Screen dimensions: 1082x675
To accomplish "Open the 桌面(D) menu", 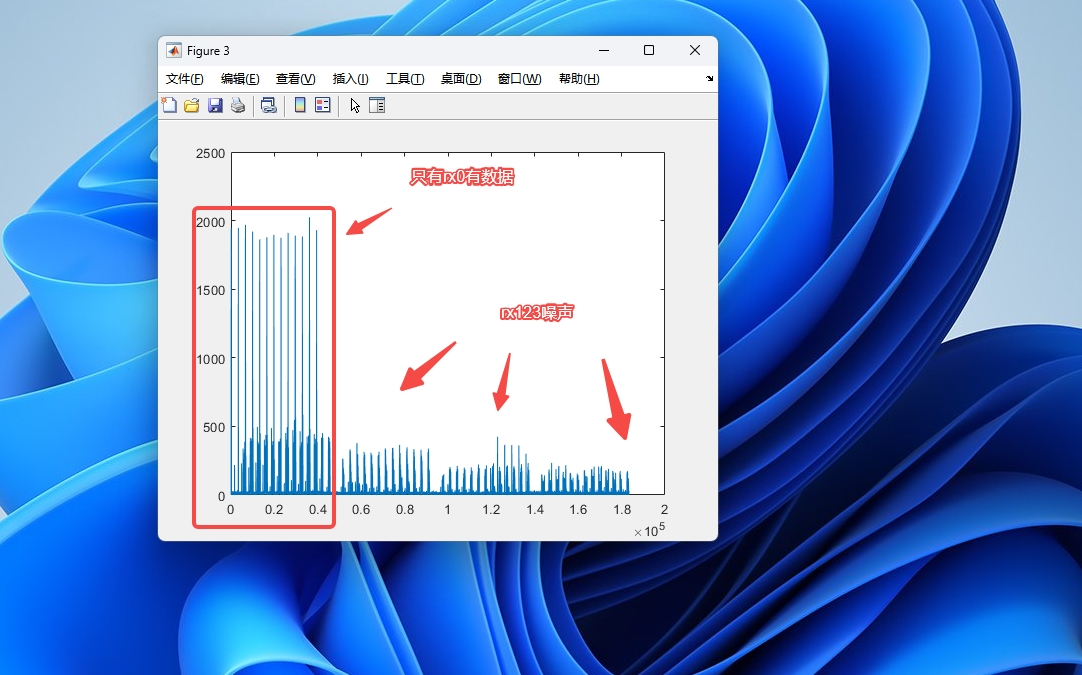I will (x=461, y=79).
